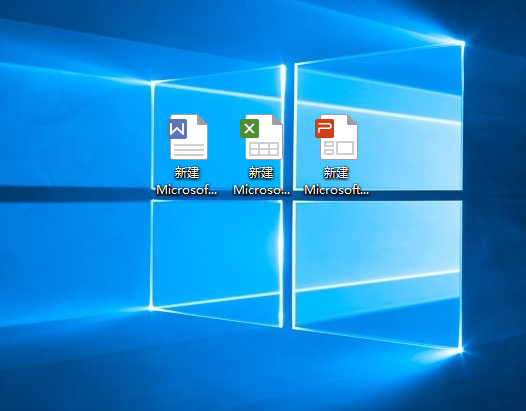The width and height of the screenshot is (526, 411).
Task: Click the folded corner of the PowerPoint icon
Action: click(352, 119)
